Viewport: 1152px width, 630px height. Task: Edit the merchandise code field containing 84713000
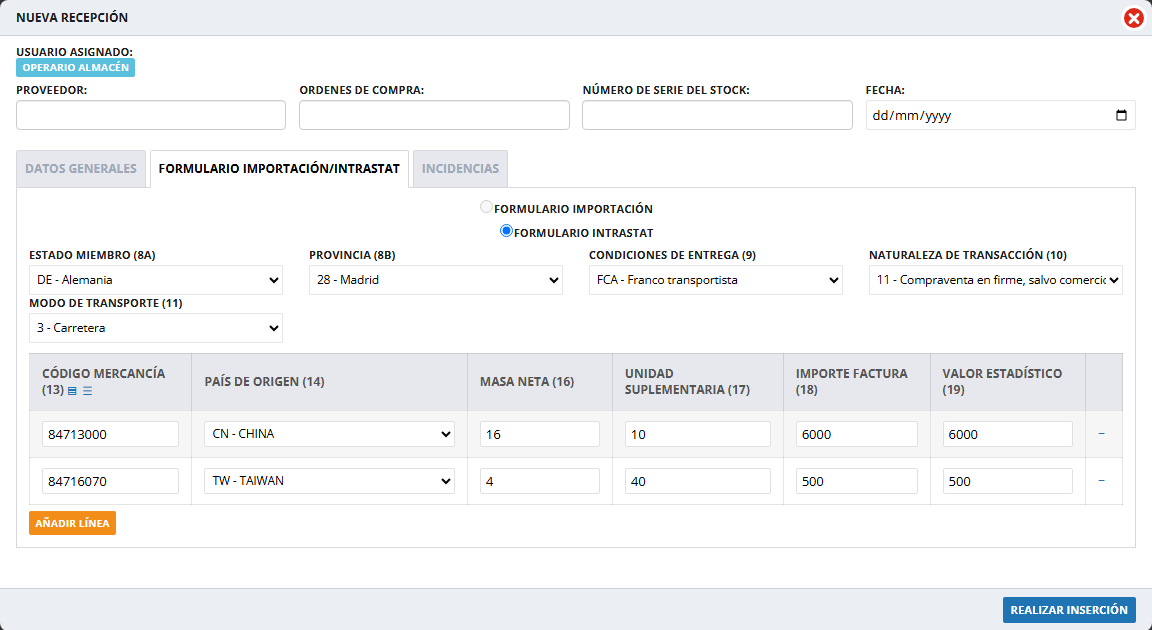click(x=110, y=434)
